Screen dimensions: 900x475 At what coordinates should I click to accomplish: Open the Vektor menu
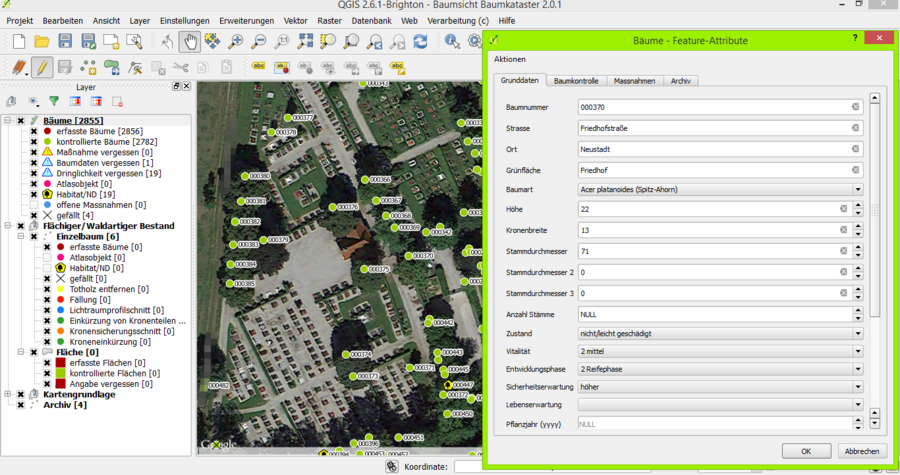(295, 20)
